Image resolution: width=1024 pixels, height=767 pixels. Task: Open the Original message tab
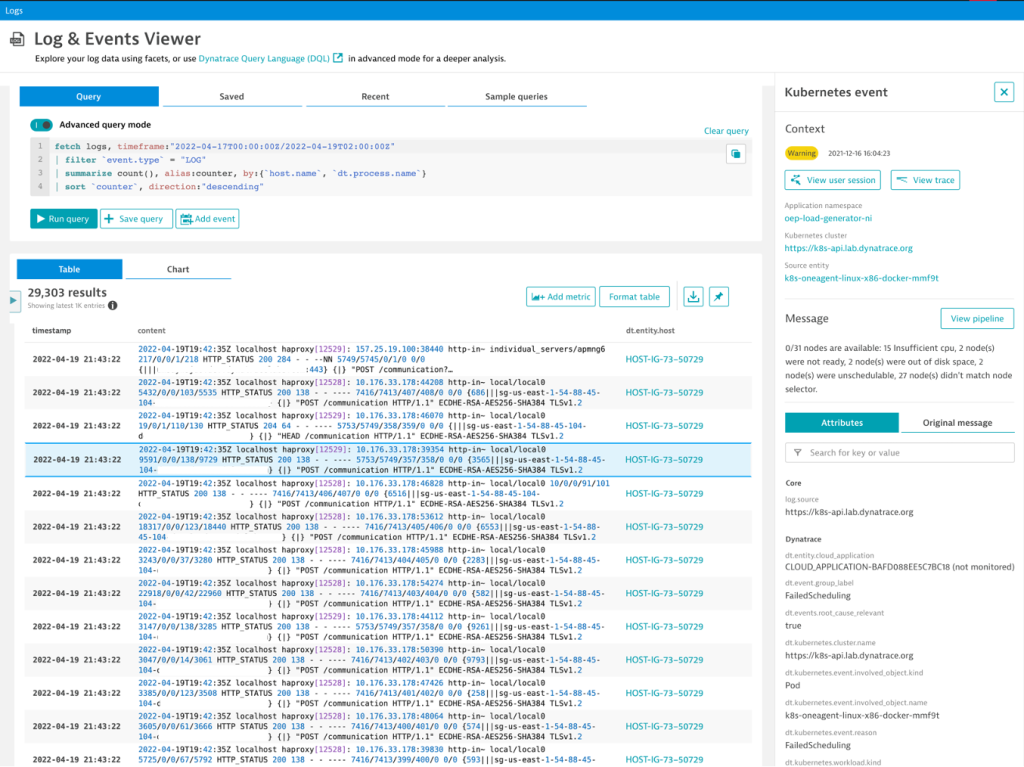[957, 423]
